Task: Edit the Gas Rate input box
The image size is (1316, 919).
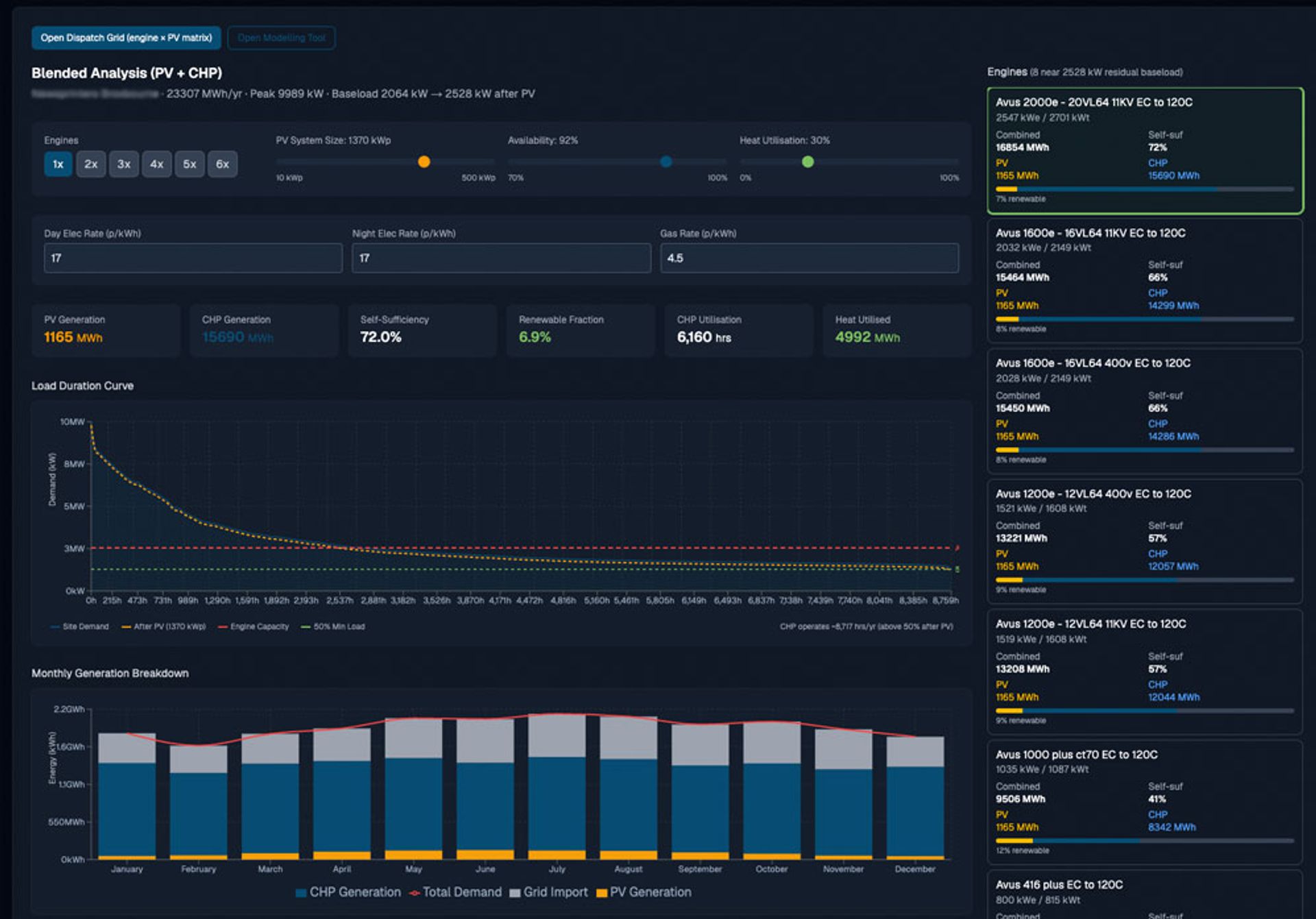Action: tap(809, 258)
